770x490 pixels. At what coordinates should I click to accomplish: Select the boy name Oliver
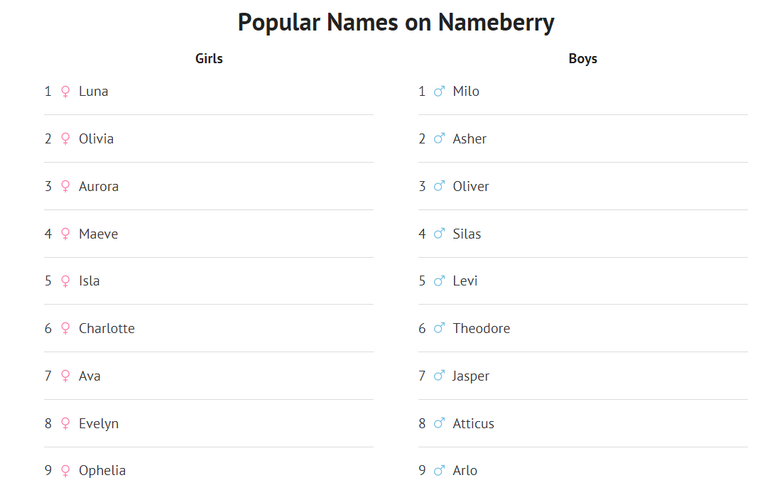click(471, 187)
